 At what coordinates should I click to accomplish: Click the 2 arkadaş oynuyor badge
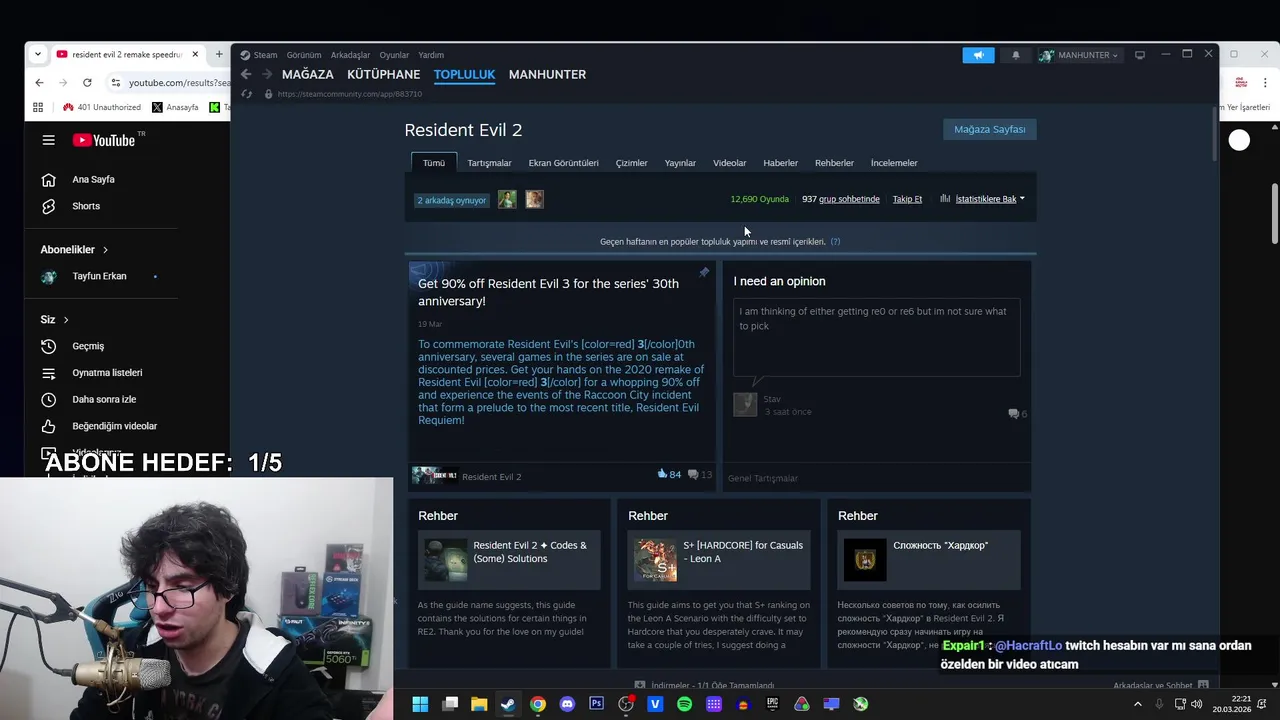click(451, 200)
